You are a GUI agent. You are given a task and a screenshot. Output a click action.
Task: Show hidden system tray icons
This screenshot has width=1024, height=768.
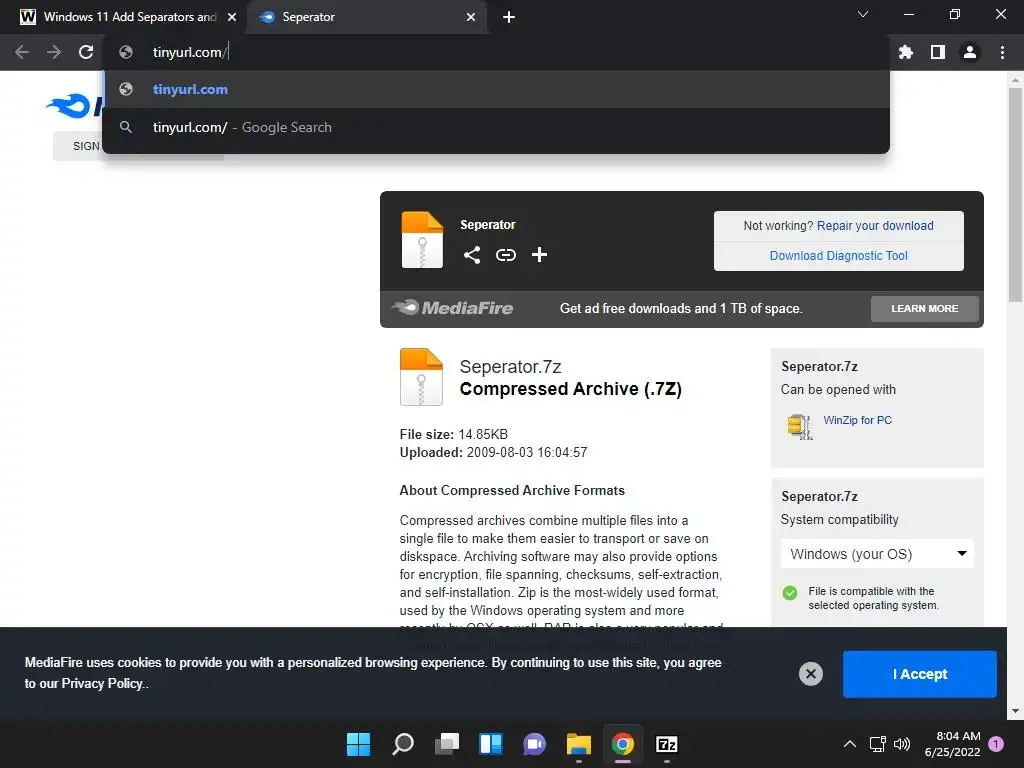[850, 744]
